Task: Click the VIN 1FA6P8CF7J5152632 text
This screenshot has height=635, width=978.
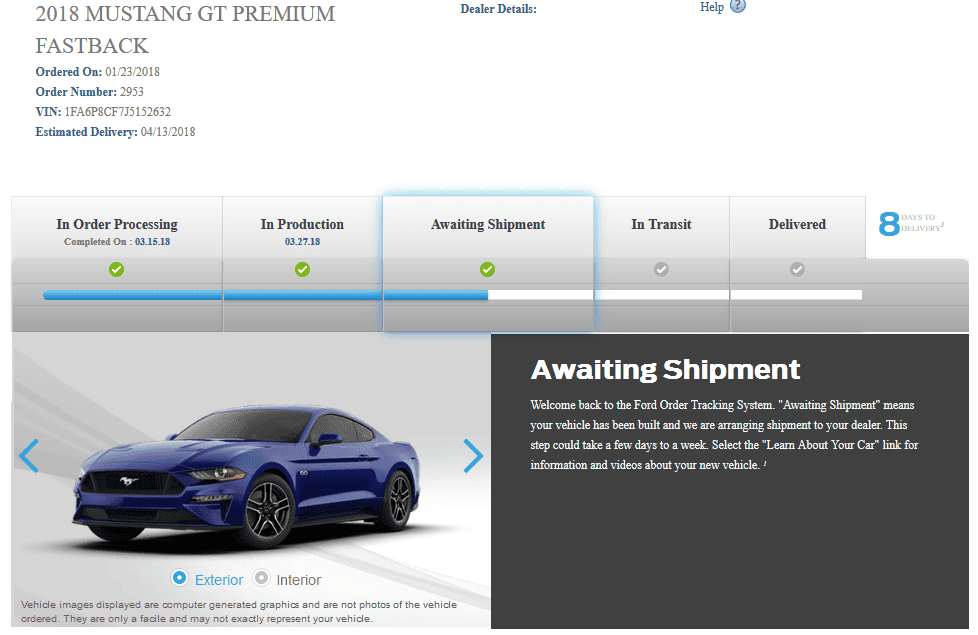Action: [x=103, y=112]
